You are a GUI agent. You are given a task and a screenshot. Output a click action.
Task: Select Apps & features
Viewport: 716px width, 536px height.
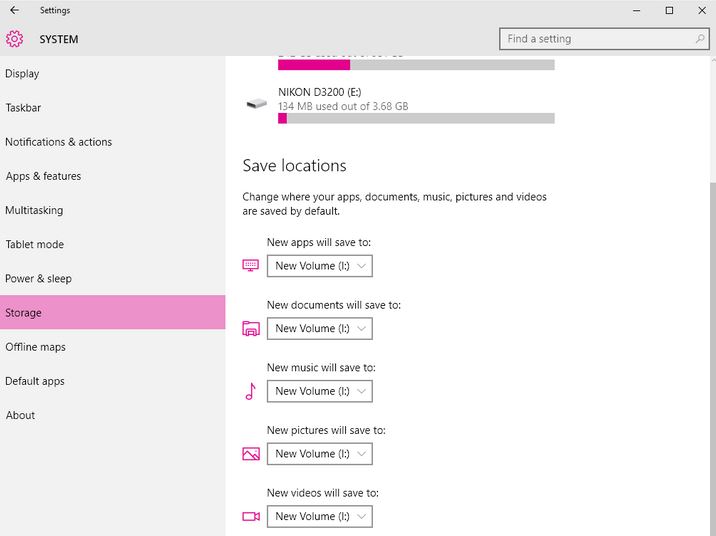pyautogui.click(x=112, y=176)
